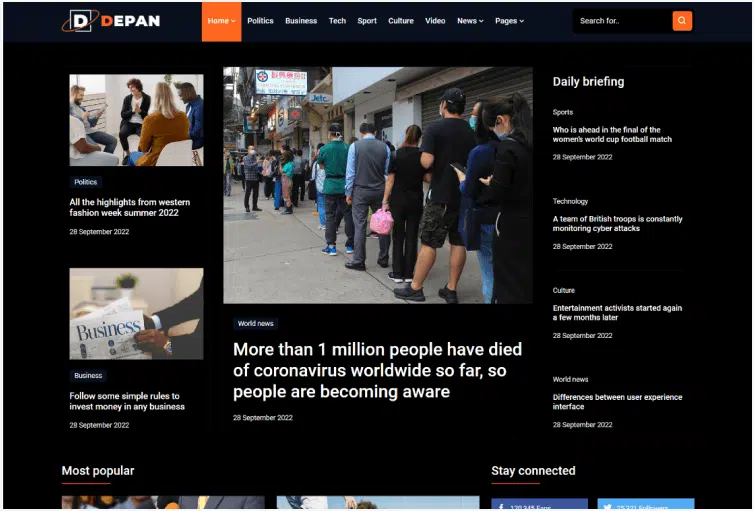Open 'More than 1 million people have died' headline
Viewport: 754px width, 511px height.
tap(377, 370)
